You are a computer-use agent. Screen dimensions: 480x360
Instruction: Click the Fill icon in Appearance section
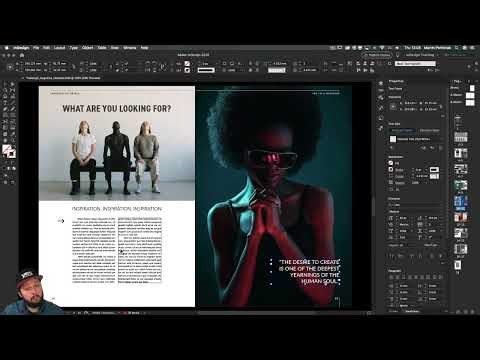pos(391,163)
